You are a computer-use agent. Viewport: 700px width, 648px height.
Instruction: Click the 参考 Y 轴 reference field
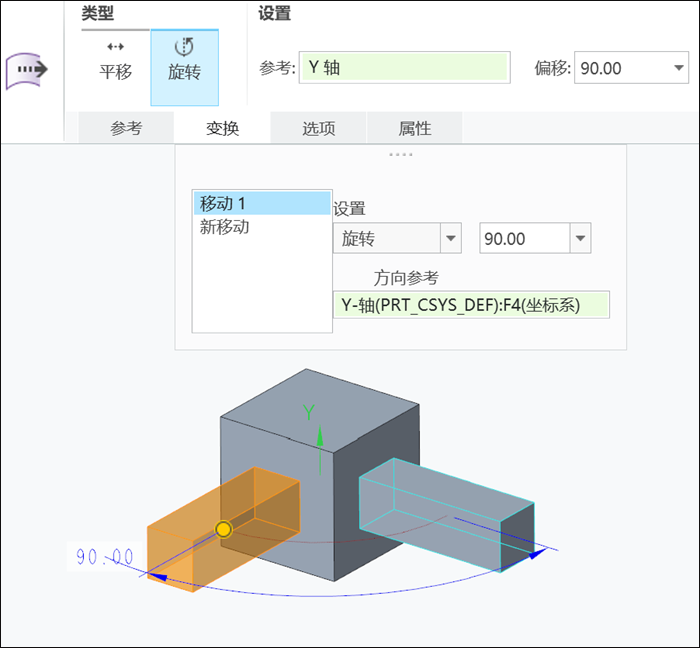404,67
